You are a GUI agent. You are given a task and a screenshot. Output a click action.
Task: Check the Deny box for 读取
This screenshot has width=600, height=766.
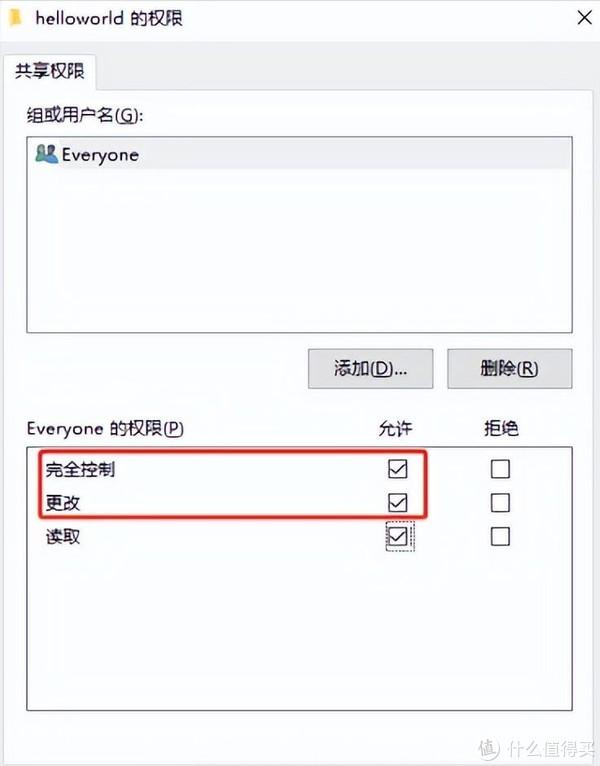click(500, 536)
